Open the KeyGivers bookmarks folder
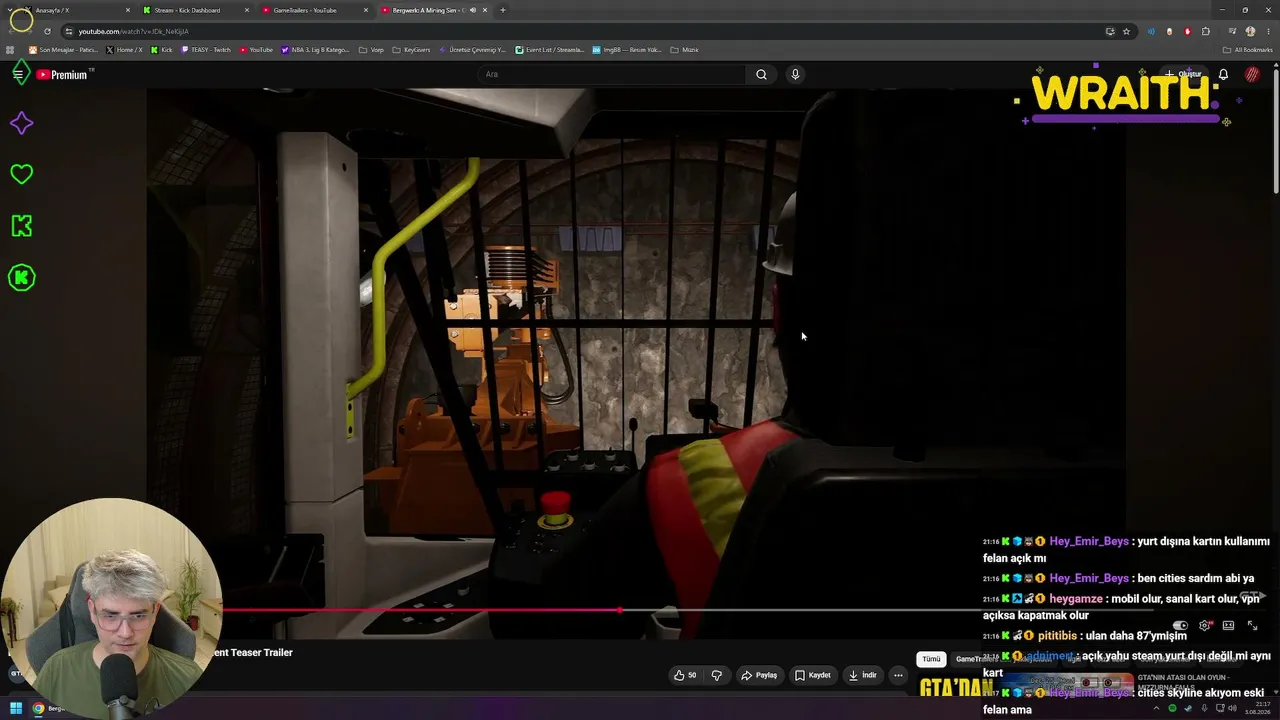The image size is (1280, 720). (x=412, y=50)
